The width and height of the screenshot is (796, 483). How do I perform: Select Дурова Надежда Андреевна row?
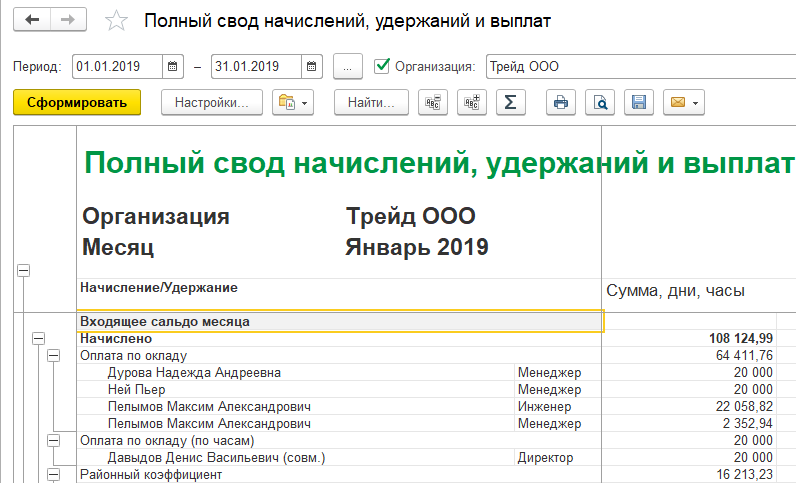(x=194, y=373)
